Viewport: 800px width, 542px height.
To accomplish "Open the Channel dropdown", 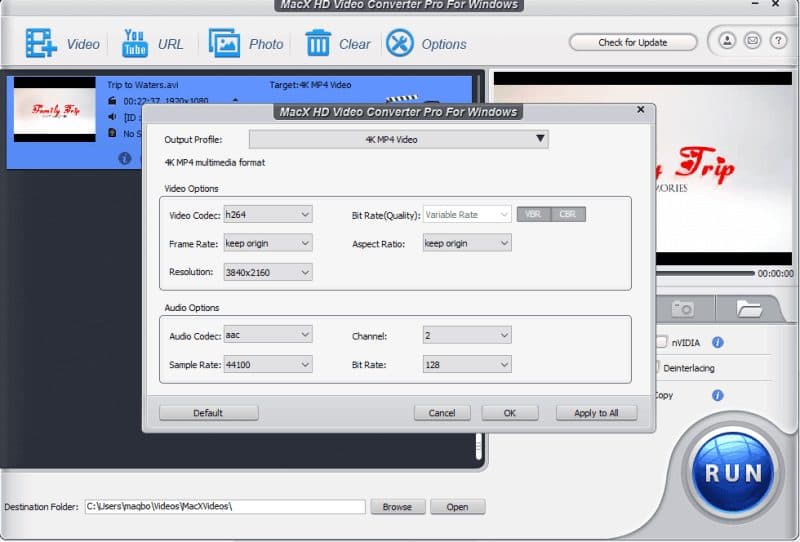I will 467,335.
